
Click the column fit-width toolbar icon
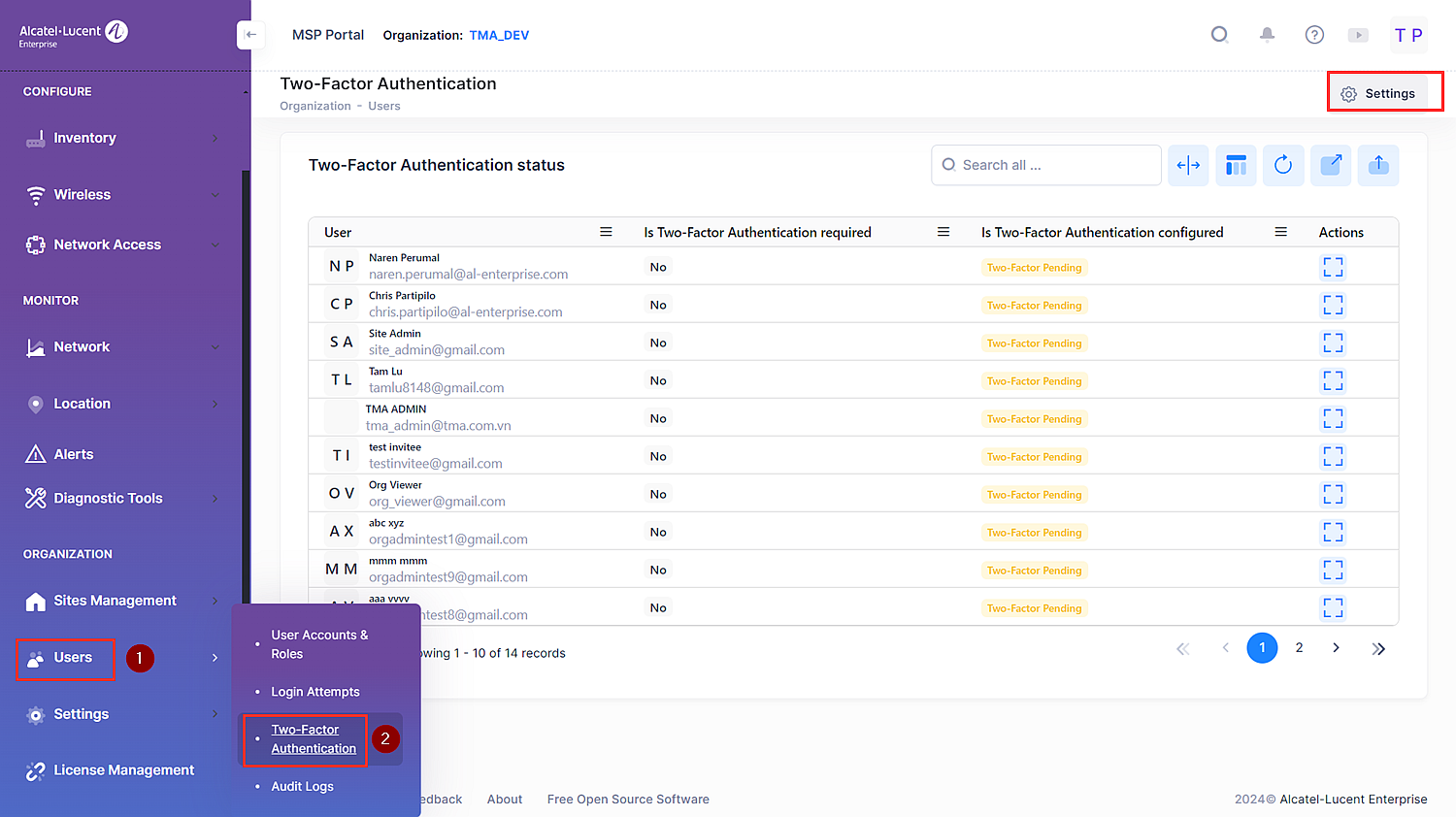(1188, 165)
